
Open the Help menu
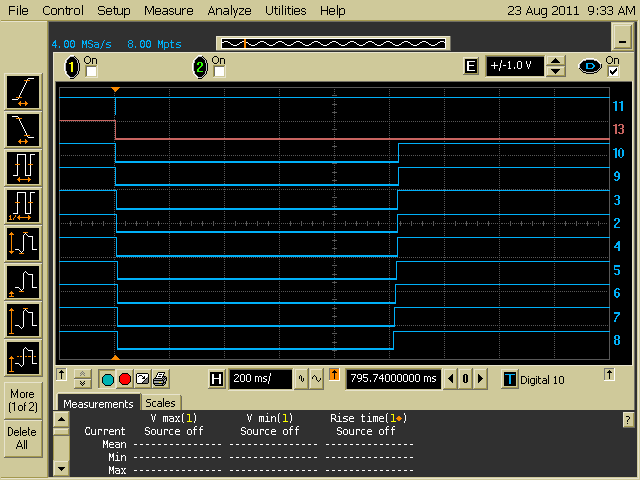pyautogui.click(x=333, y=10)
